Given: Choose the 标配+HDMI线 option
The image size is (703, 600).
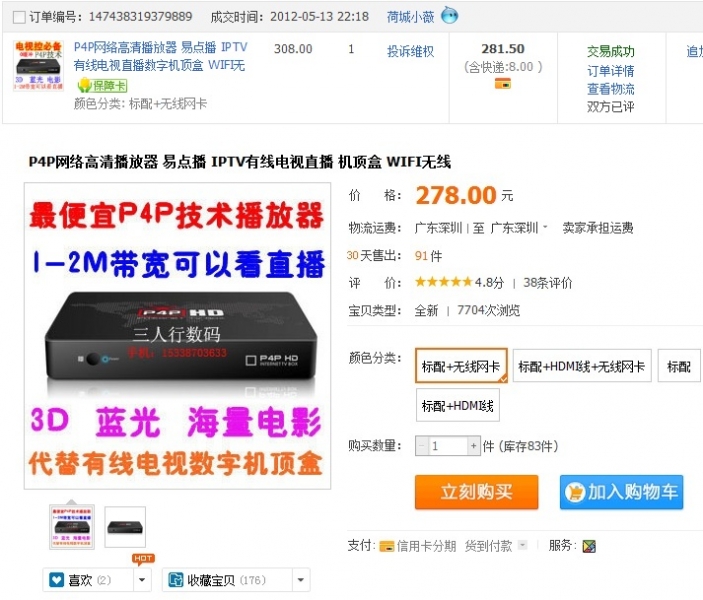Looking at the screenshot, I should 458,405.
